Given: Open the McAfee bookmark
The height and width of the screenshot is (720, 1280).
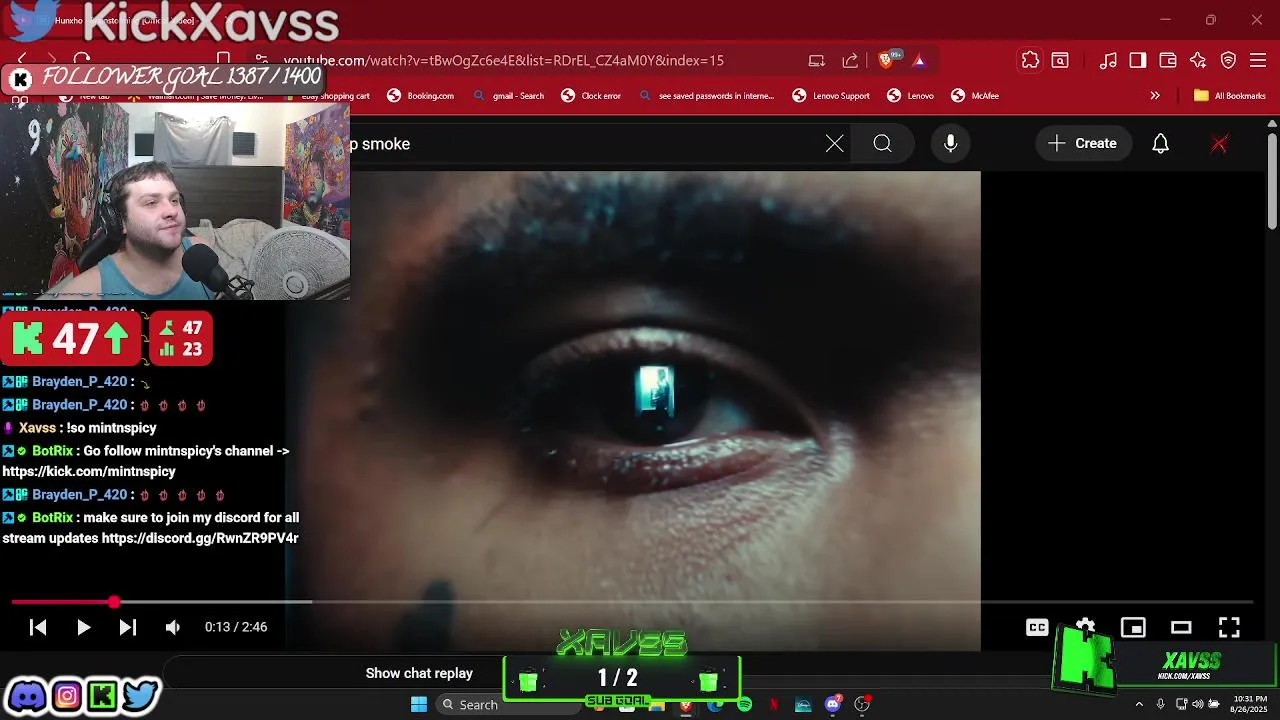Looking at the screenshot, I should pos(974,96).
